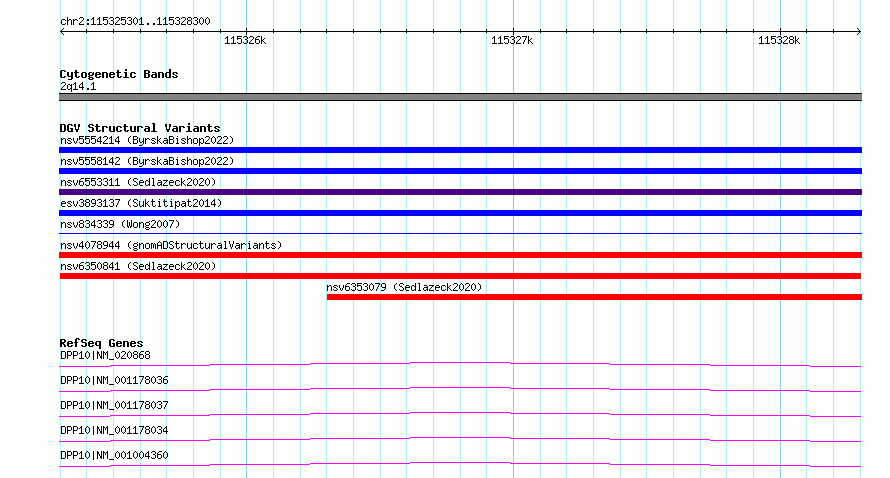
Task: Click the blue bar for esv3893137
Action: click(x=460, y=213)
